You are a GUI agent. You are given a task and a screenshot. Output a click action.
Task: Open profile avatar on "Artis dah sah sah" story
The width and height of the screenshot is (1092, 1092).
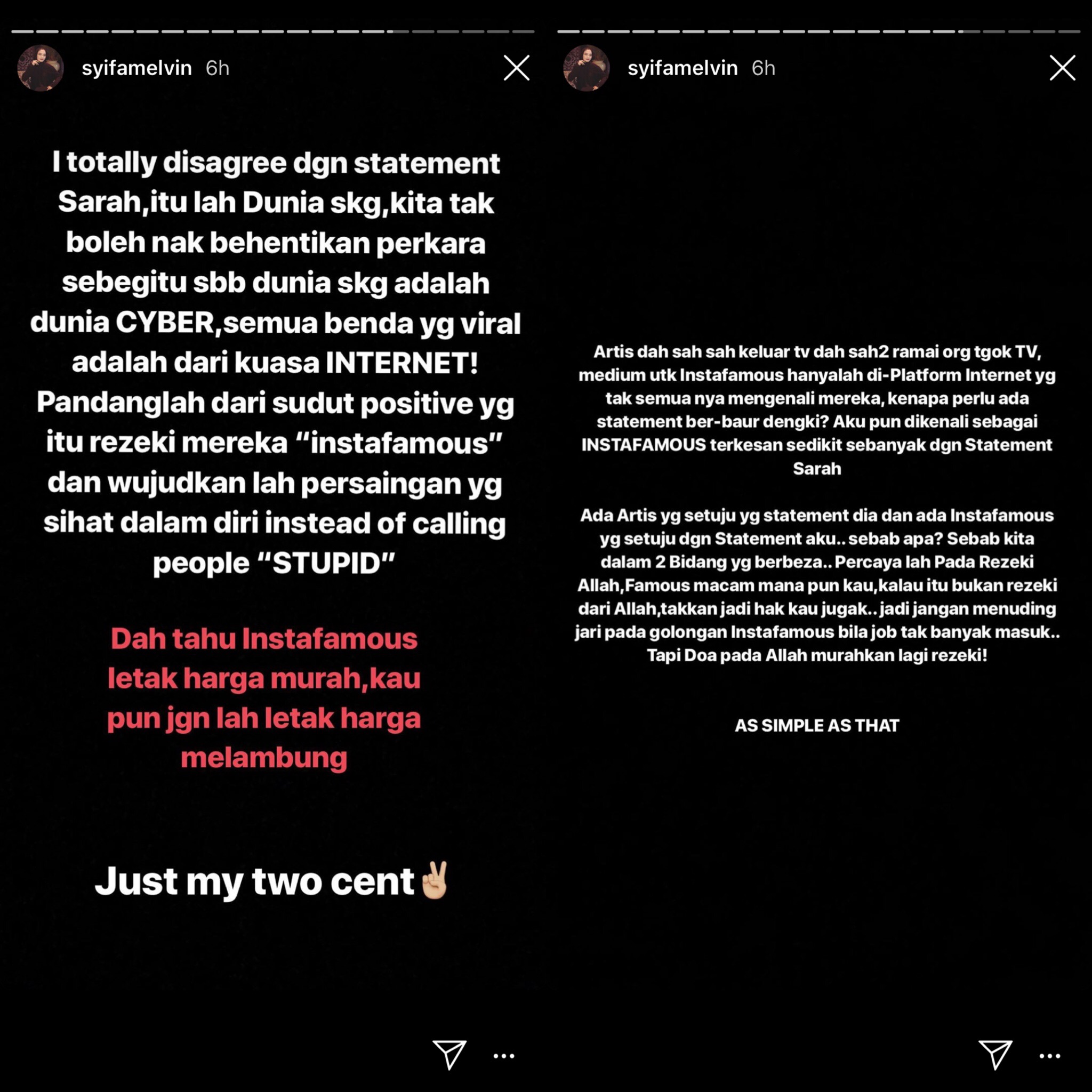(586, 68)
